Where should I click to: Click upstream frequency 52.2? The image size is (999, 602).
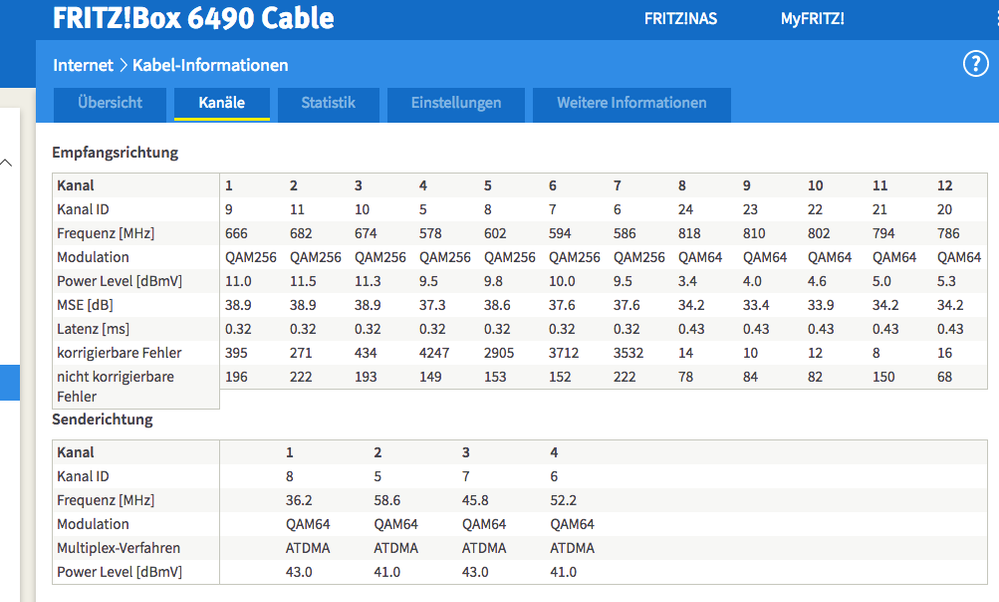(563, 500)
